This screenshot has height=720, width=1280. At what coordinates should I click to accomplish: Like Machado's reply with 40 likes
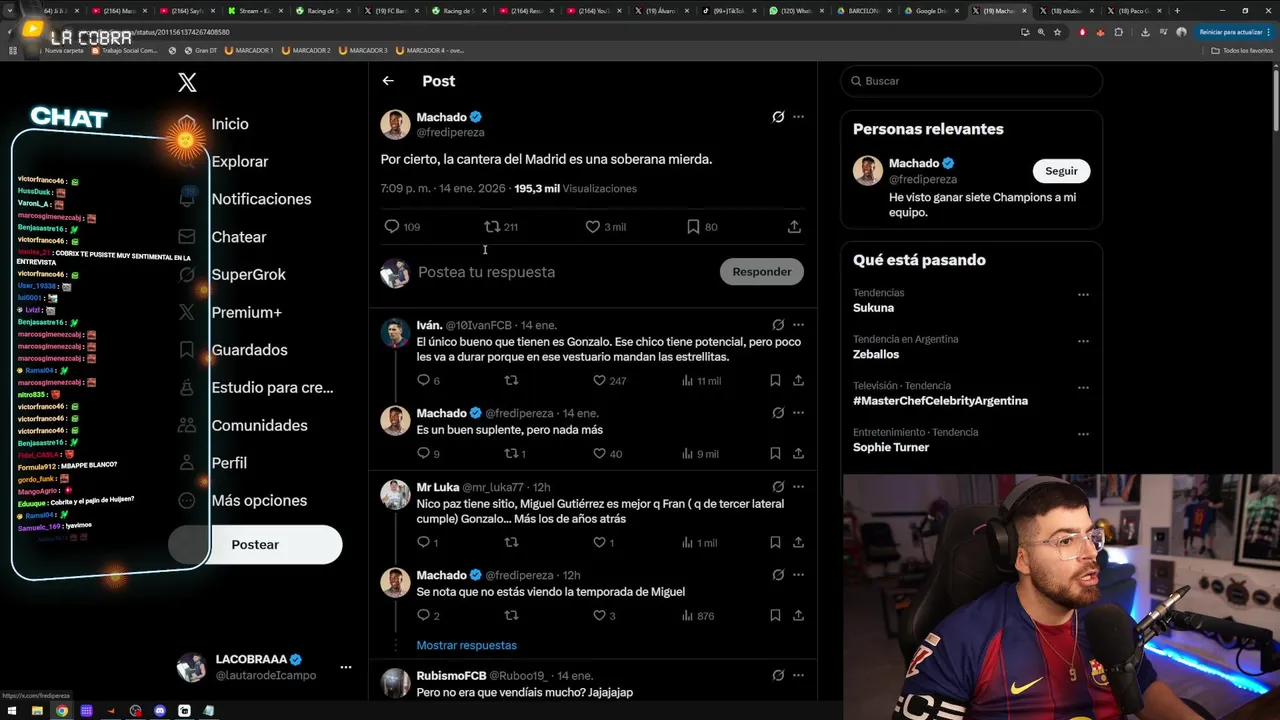[599, 453]
